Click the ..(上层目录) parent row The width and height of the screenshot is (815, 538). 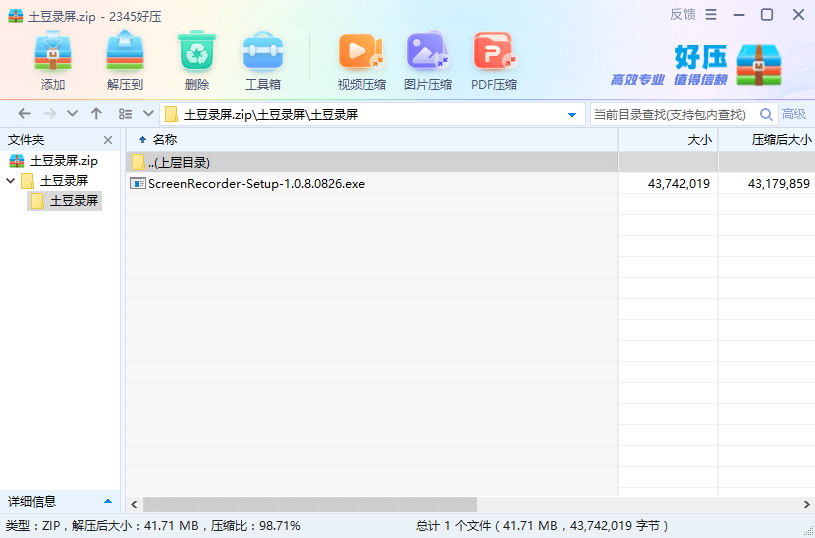click(x=372, y=162)
